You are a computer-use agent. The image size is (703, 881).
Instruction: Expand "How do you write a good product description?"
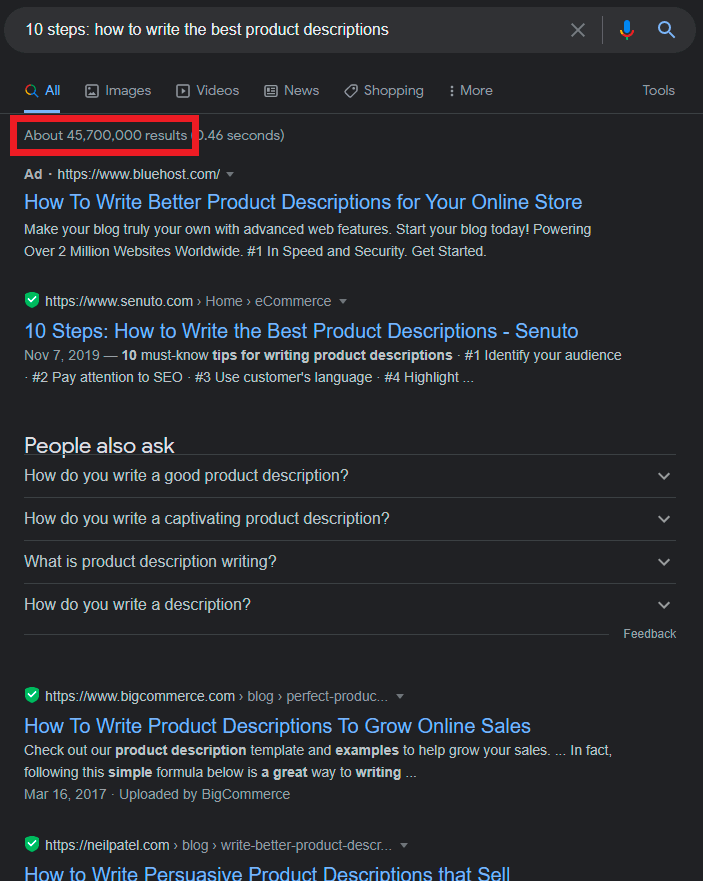coord(664,476)
